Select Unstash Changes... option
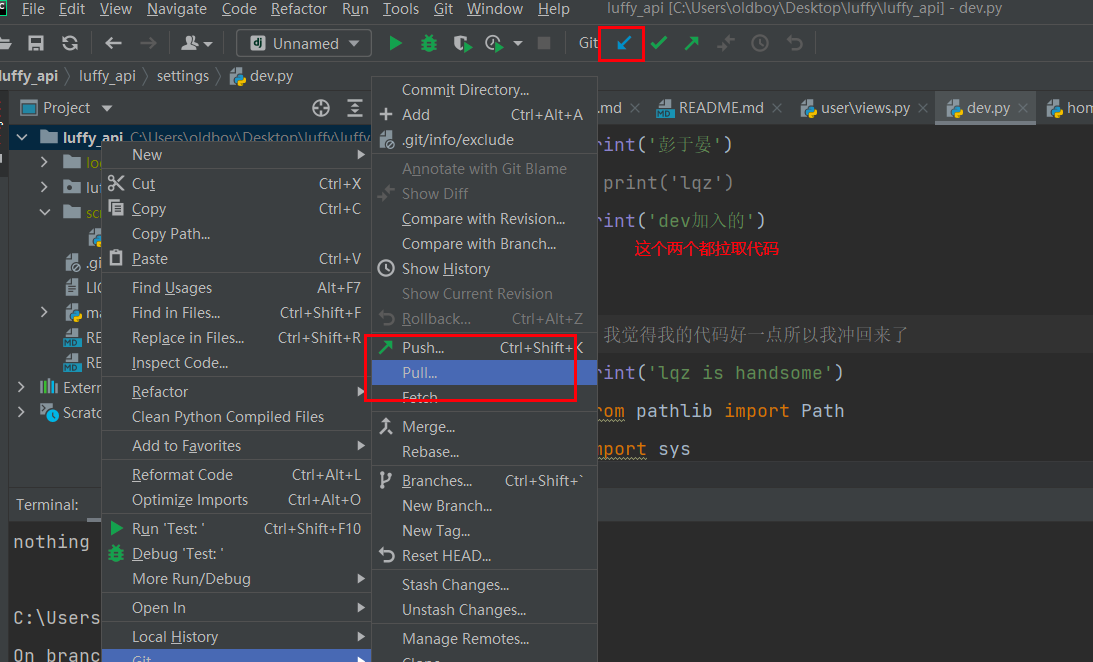The height and width of the screenshot is (662, 1093). 484,610
